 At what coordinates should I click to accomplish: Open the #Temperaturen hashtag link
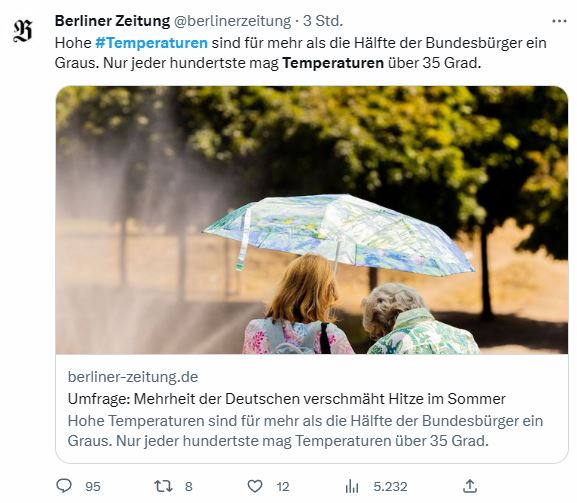151,43
